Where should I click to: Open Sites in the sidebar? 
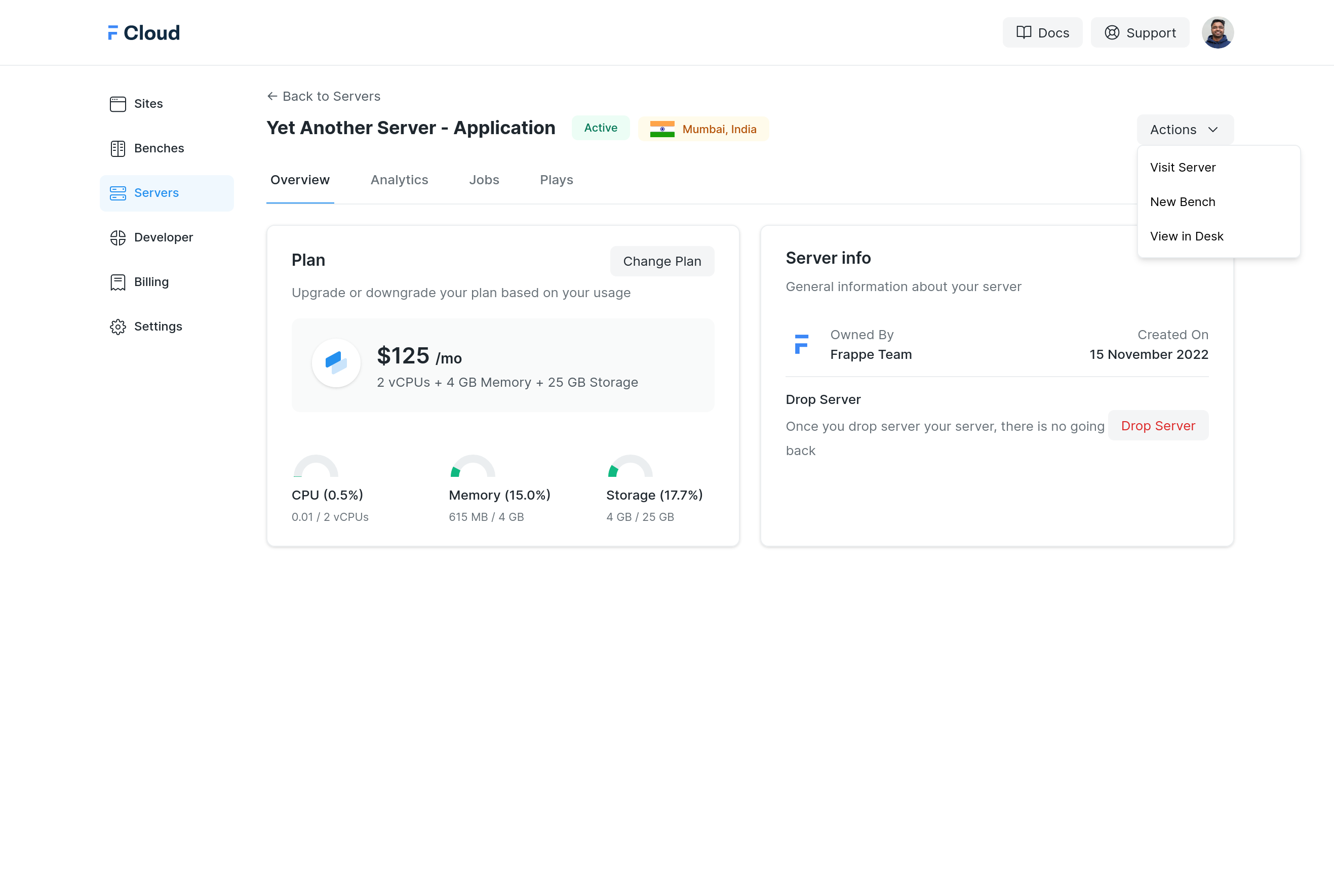click(166, 103)
